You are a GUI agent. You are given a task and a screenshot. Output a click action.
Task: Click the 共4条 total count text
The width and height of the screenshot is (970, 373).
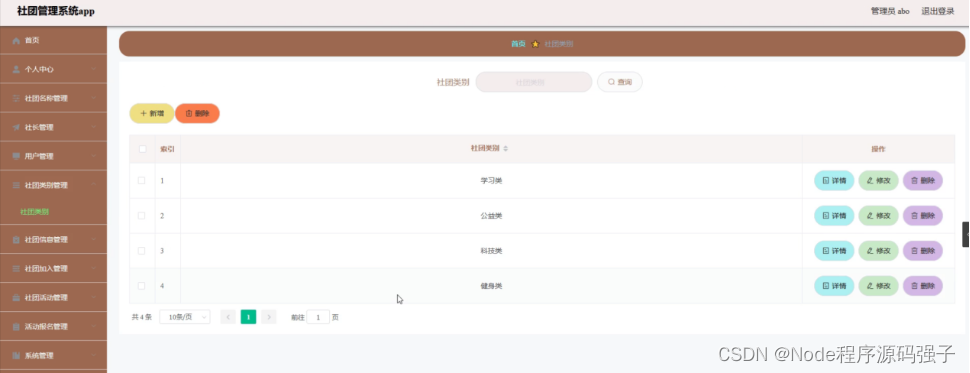pos(142,317)
